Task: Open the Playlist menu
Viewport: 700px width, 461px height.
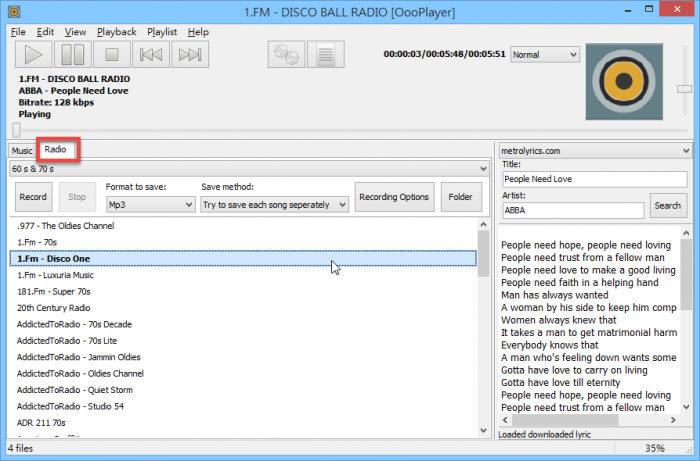Action: [162, 32]
